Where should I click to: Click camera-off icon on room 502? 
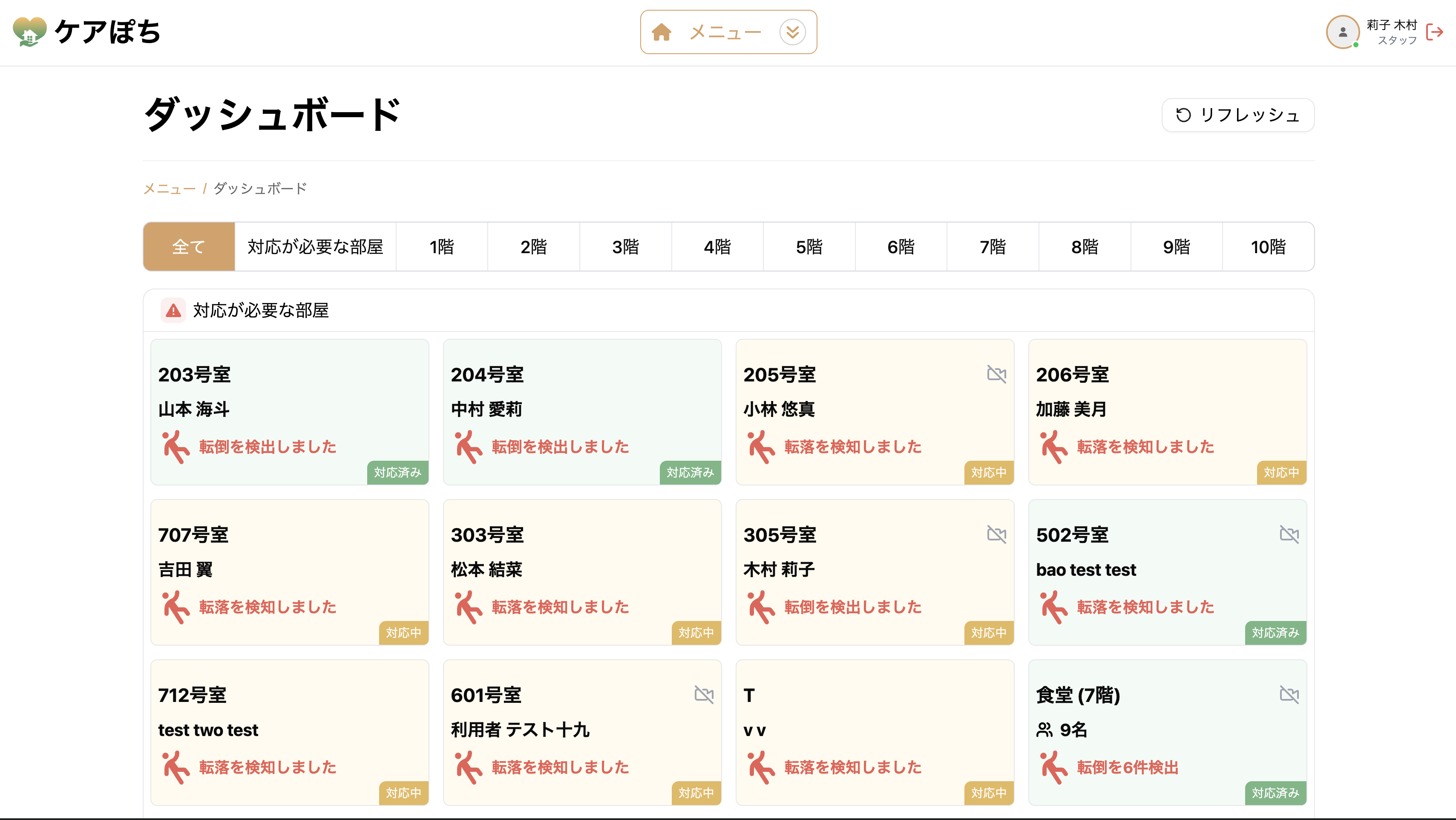(1289, 534)
